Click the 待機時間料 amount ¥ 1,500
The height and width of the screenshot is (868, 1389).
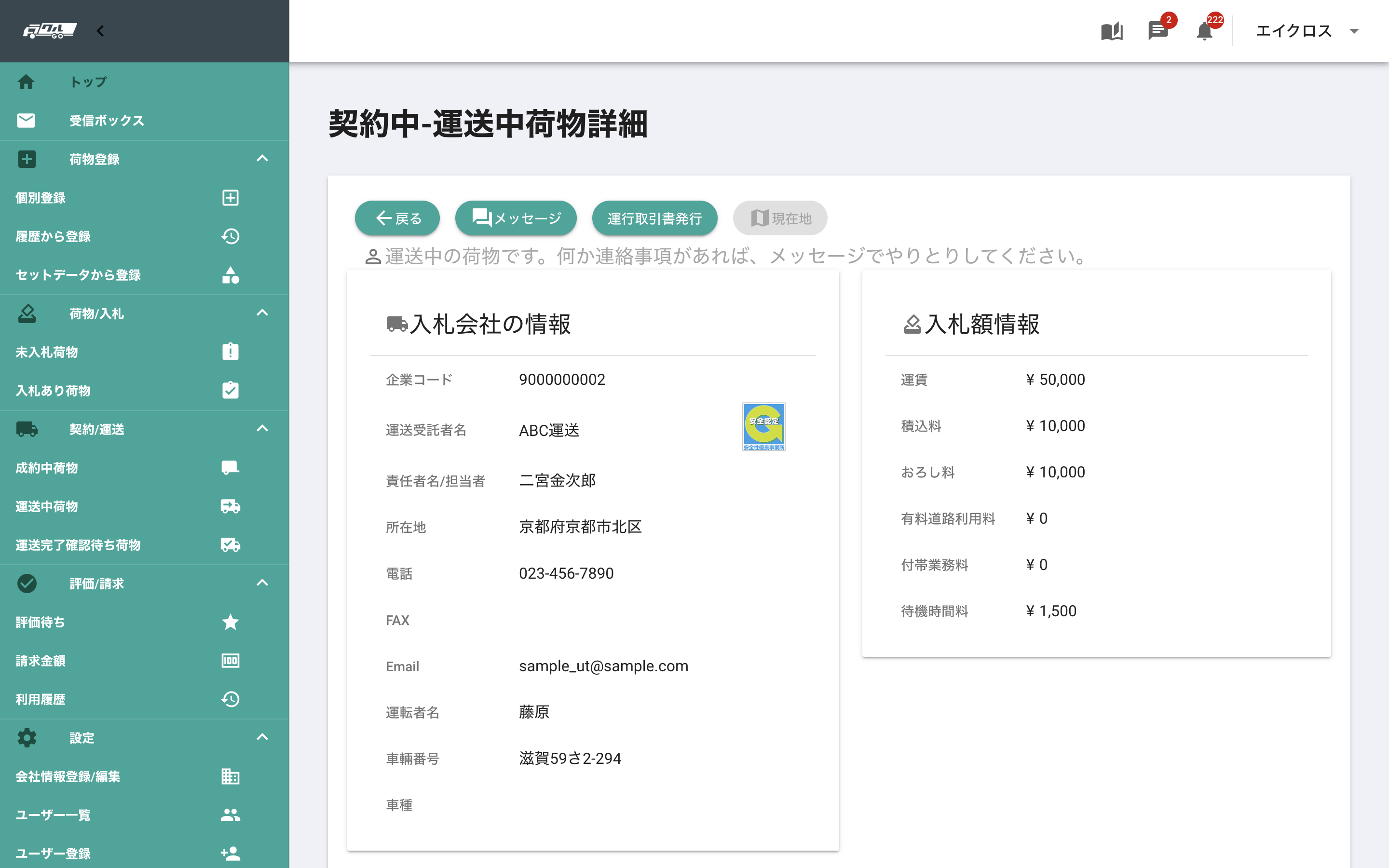[1051, 611]
